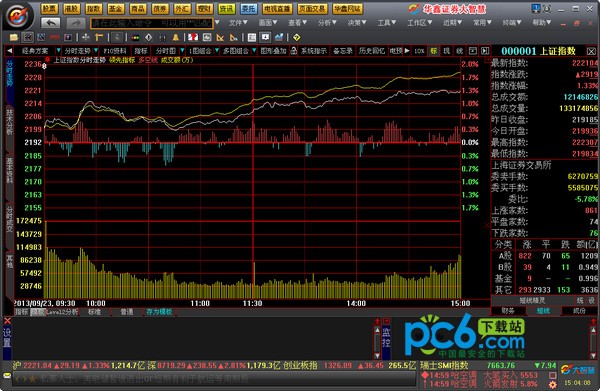
Task: Click the download tray icon in toolbar
Action: point(265,37)
